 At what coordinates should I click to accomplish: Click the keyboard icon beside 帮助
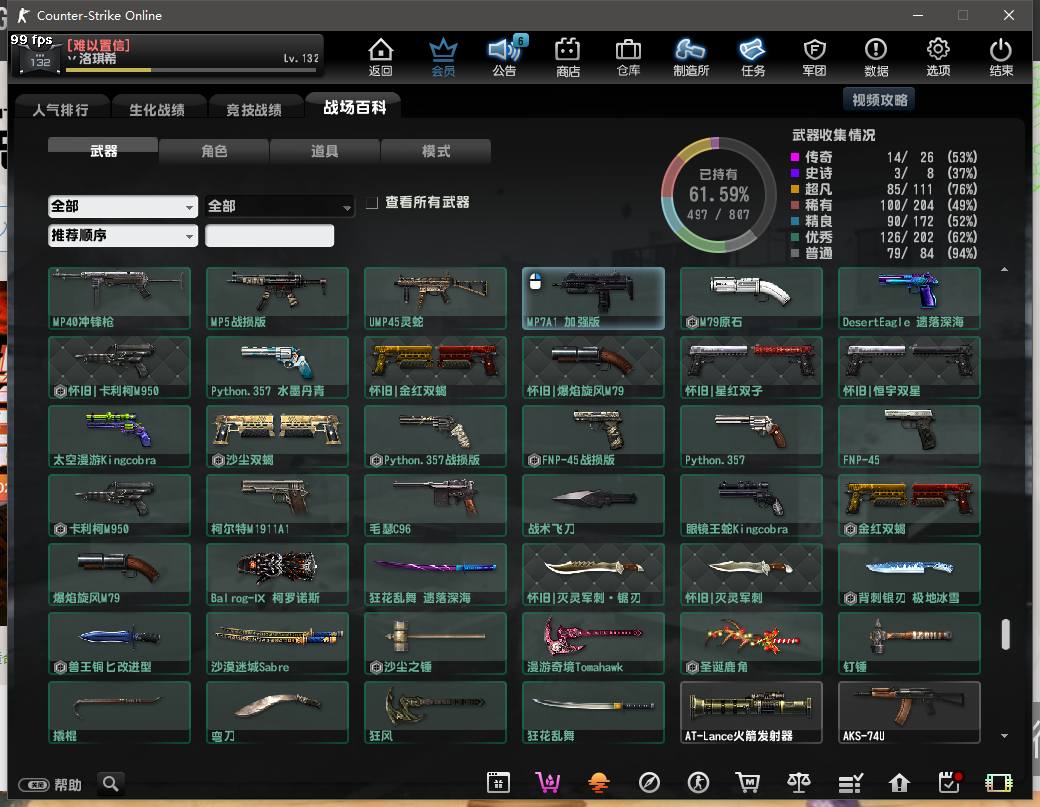pyautogui.click(x=34, y=784)
